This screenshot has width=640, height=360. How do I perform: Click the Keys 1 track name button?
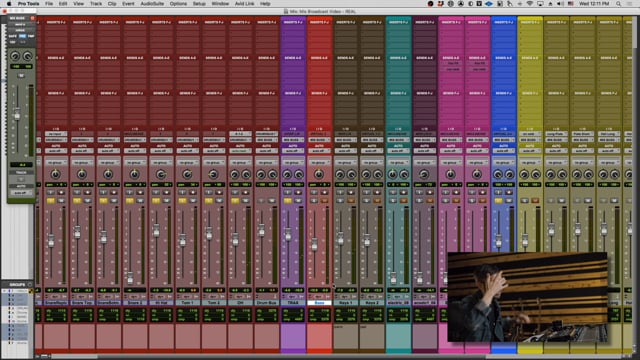click(345, 302)
